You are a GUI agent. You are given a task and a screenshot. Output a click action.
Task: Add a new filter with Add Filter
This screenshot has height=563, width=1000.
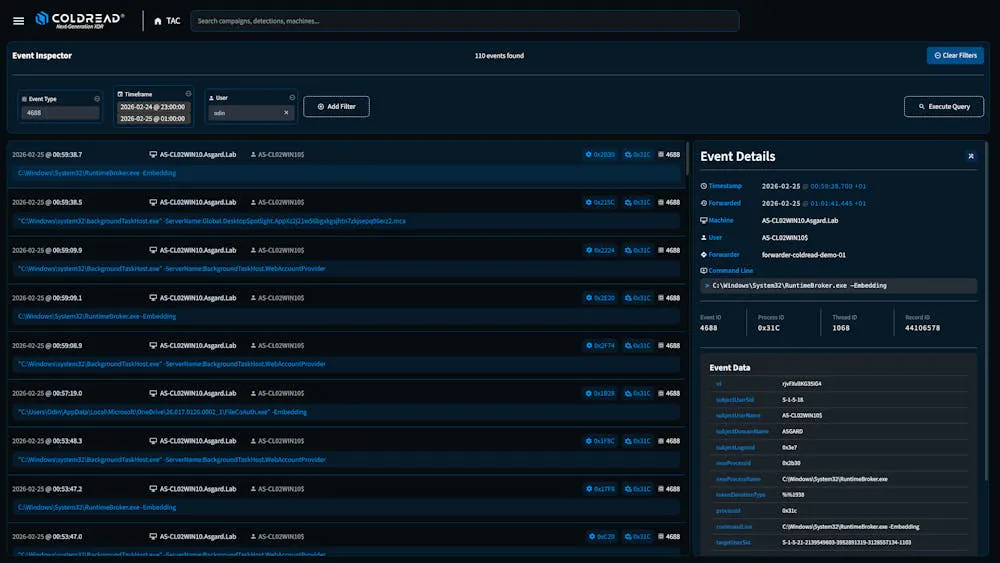click(x=336, y=106)
